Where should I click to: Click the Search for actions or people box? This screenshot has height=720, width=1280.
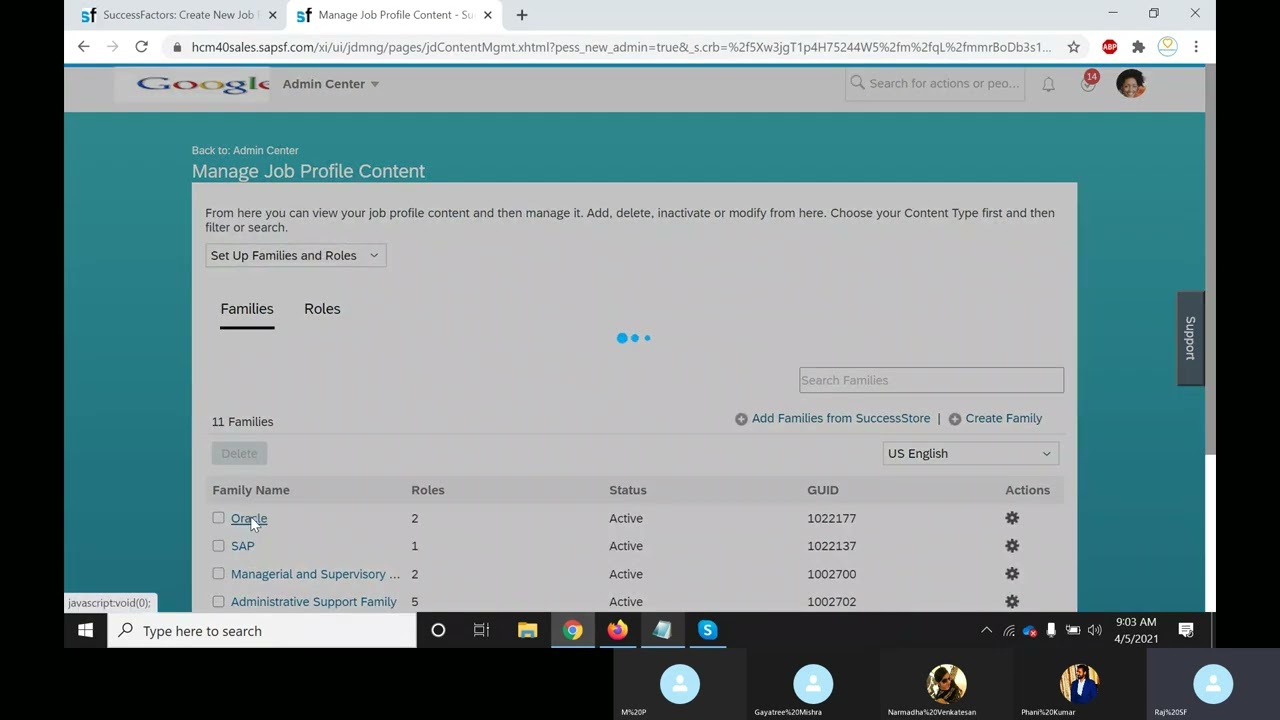tap(934, 84)
